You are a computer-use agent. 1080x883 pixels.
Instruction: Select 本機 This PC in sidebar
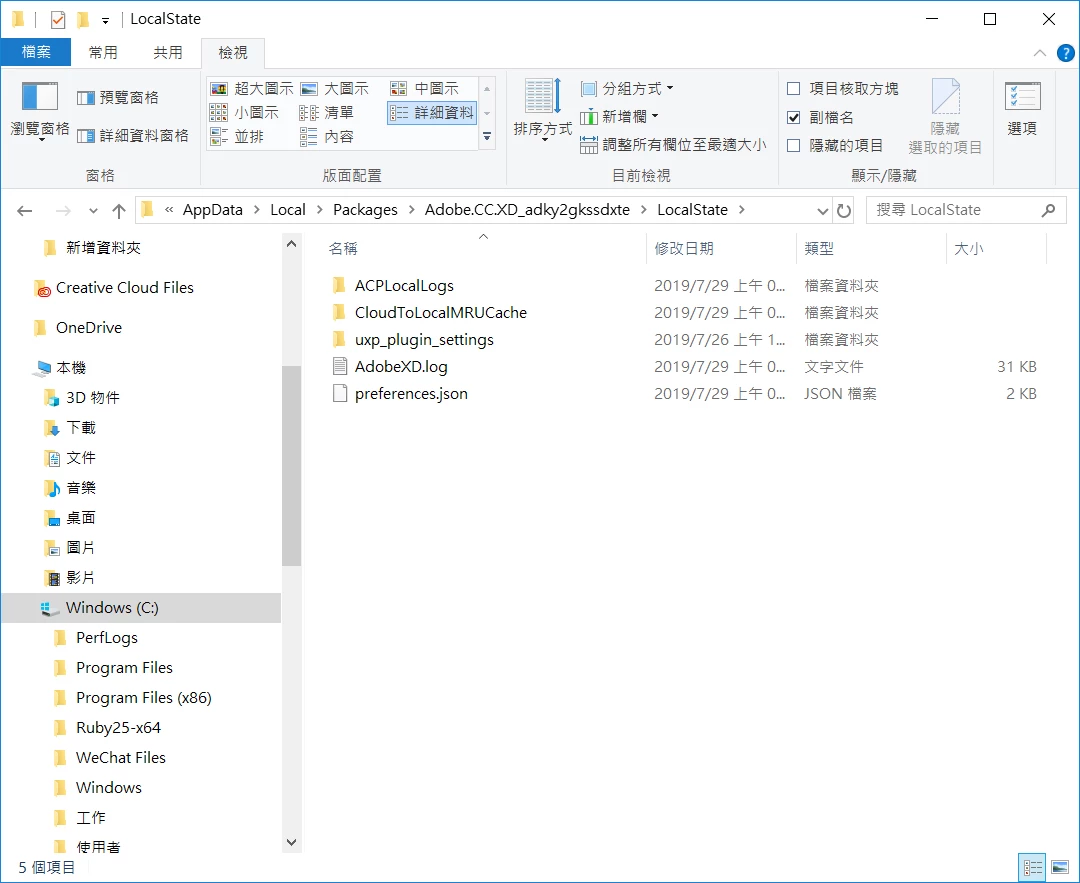coord(71,368)
